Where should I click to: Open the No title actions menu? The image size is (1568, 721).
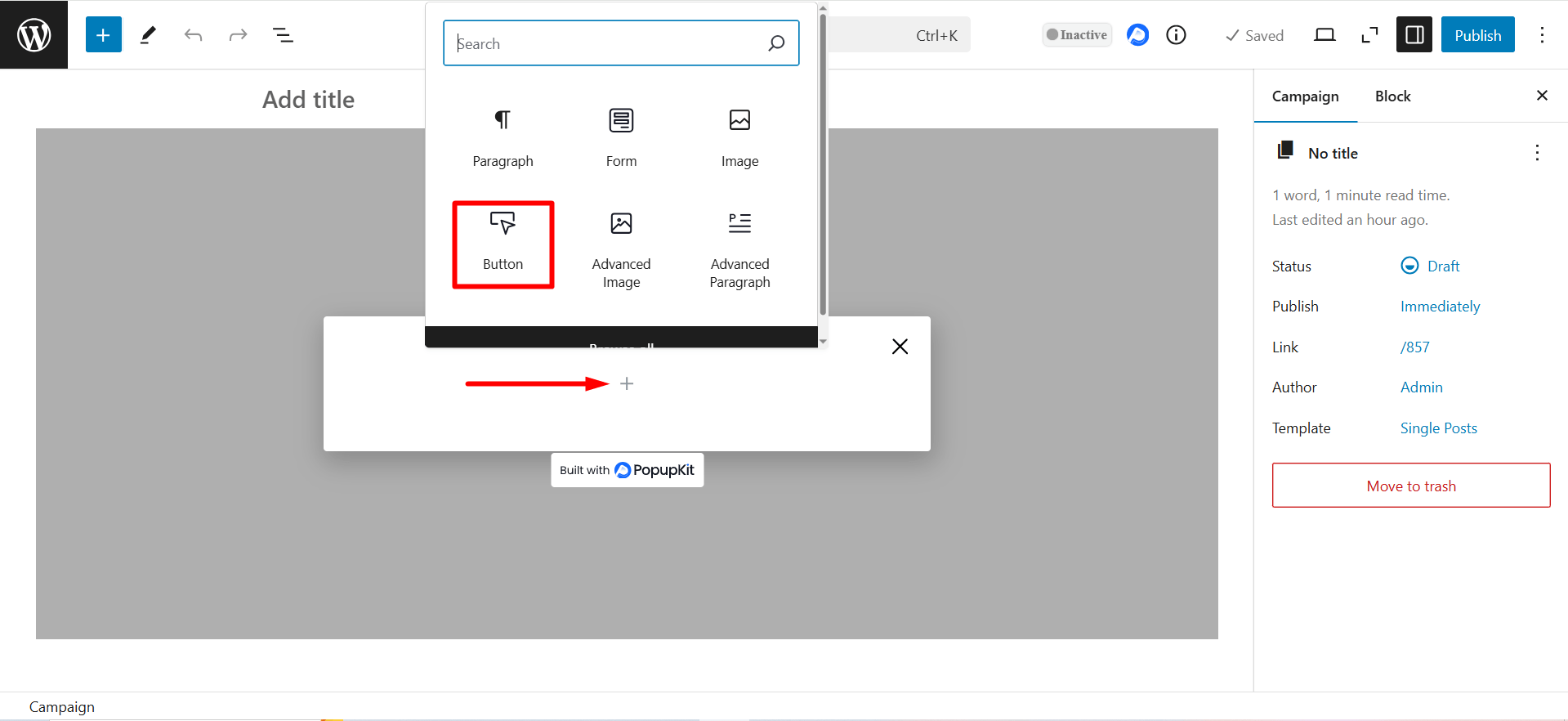pos(1537,153)
